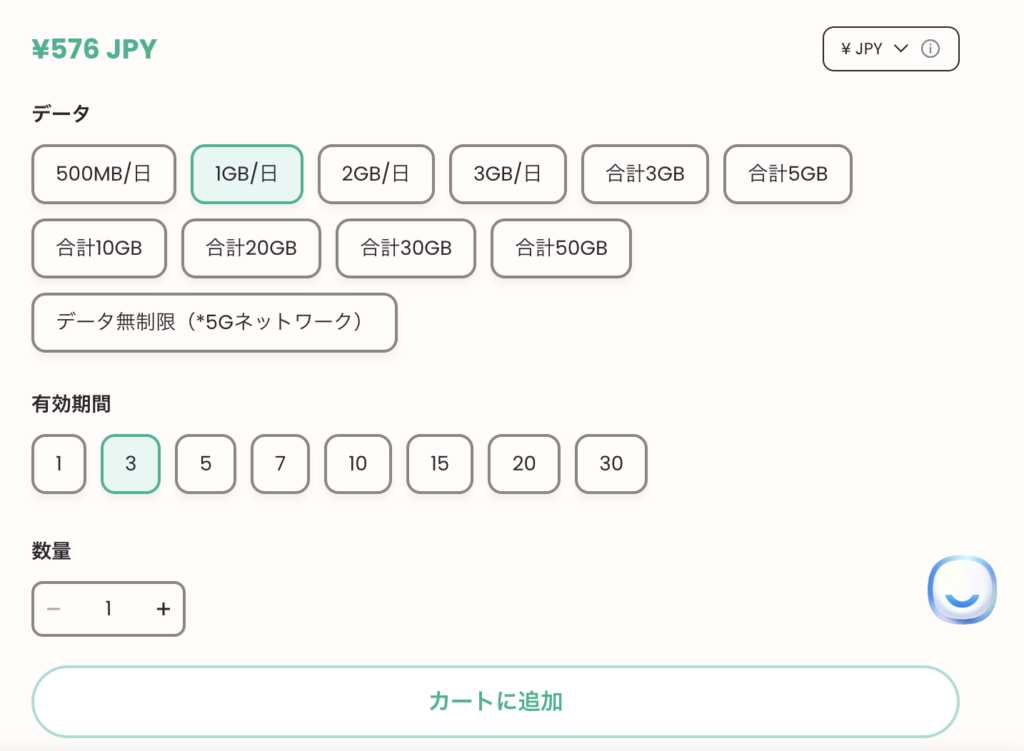The image size is (1024, 751).
Task: Open the smiley chat assistant widget
Action: click(962, 590)
